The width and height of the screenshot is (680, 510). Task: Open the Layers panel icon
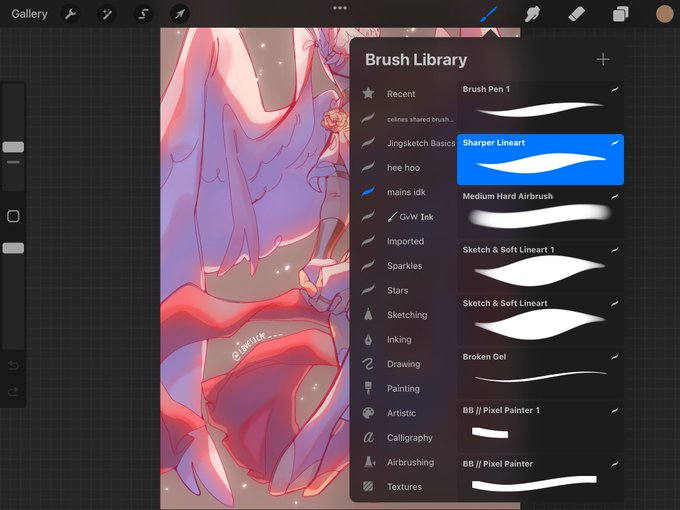tap(621, 14)
